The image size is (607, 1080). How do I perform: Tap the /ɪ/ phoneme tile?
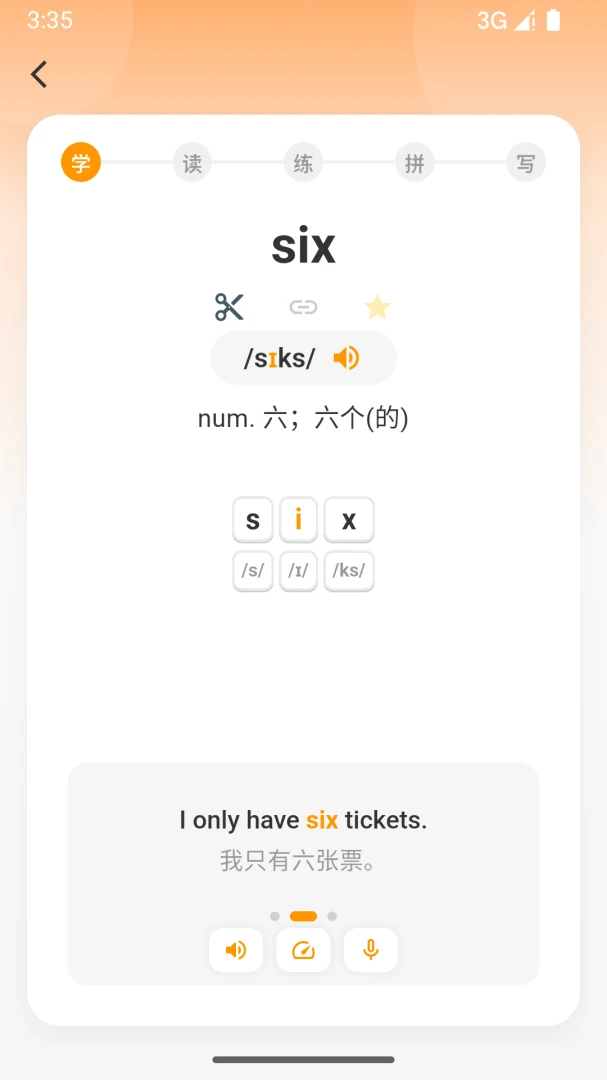pos(298,571)
